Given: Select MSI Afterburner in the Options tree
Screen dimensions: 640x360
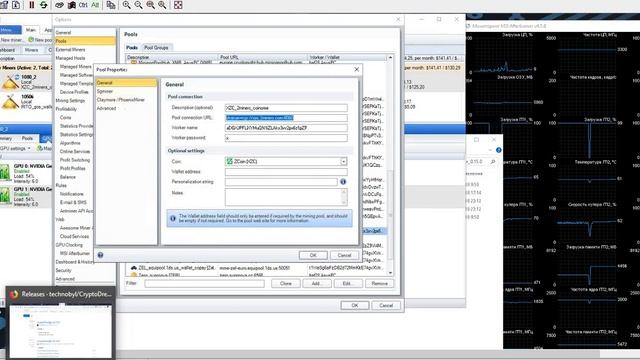Looking at the screenshot, I should pos(75,253).
